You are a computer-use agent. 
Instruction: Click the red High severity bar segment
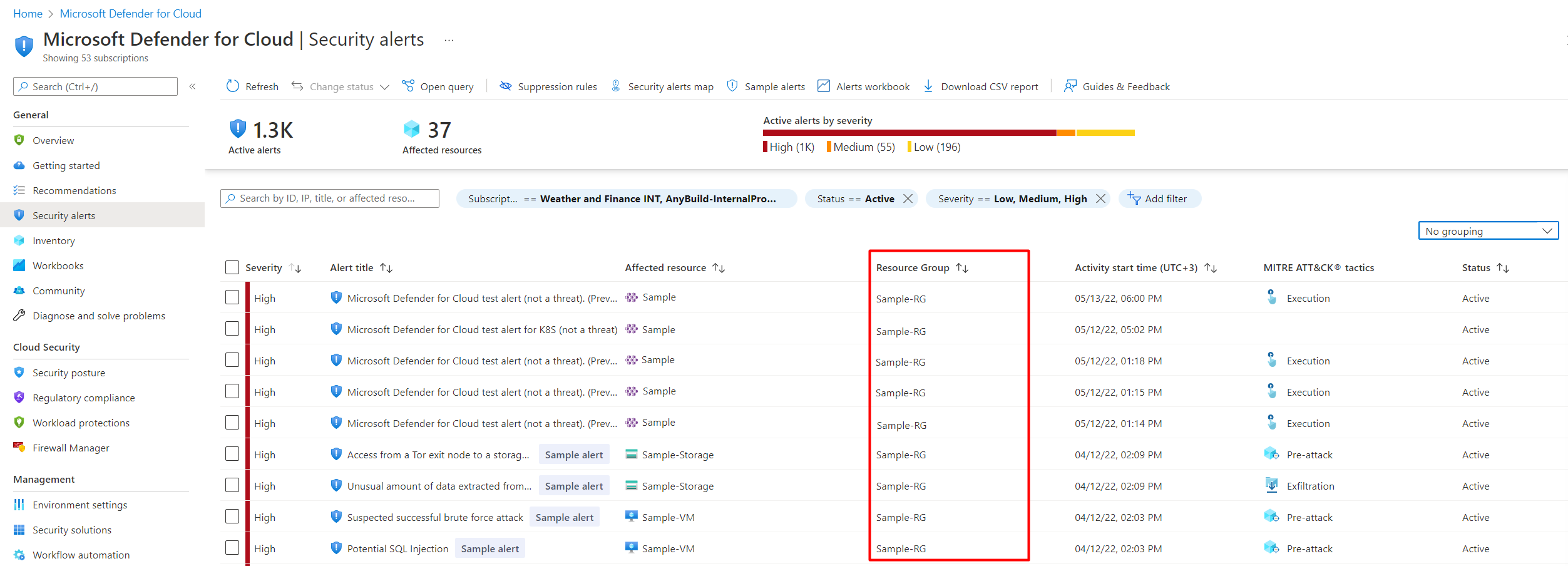tap(910, 133)
